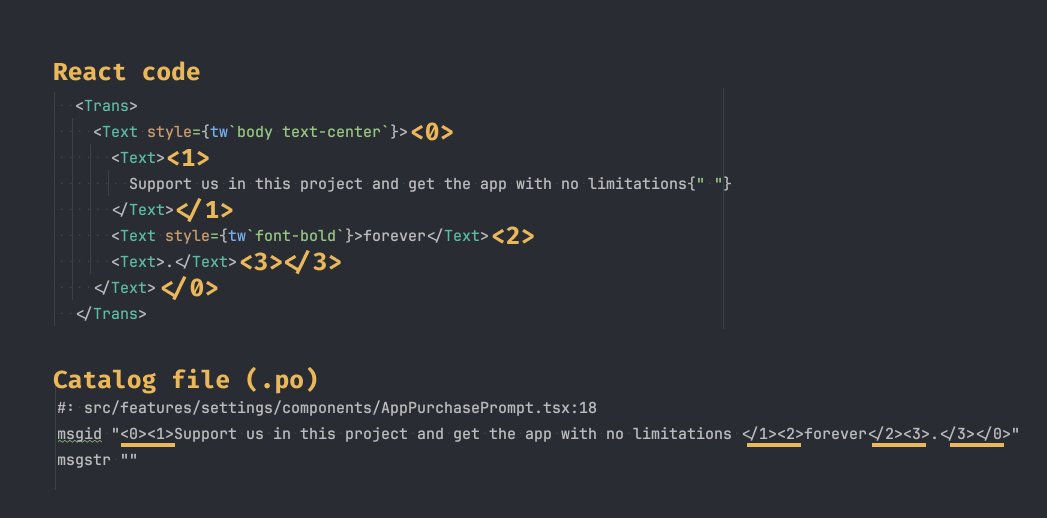Click the orange <2> annotation label

514,236
